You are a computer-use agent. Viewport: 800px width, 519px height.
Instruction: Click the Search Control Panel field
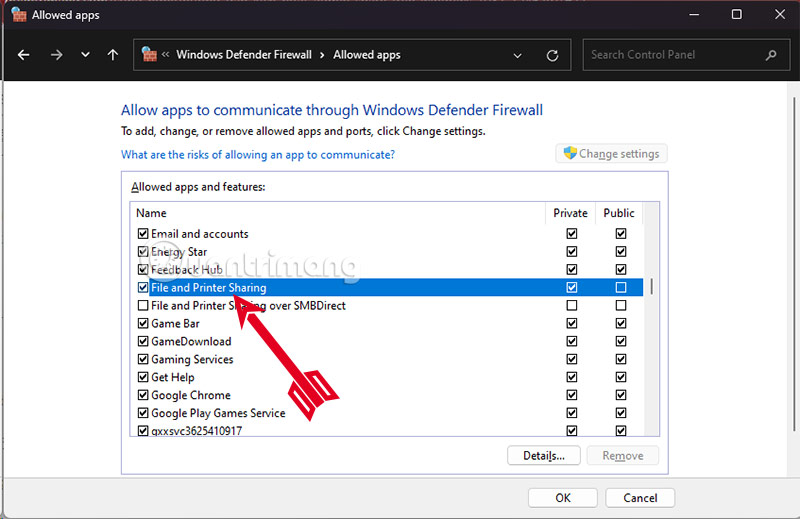point(686,55)
